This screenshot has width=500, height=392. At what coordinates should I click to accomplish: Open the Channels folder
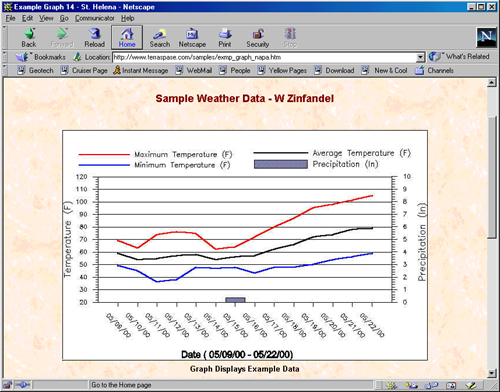pyautogui.click(x=434, y=70)
